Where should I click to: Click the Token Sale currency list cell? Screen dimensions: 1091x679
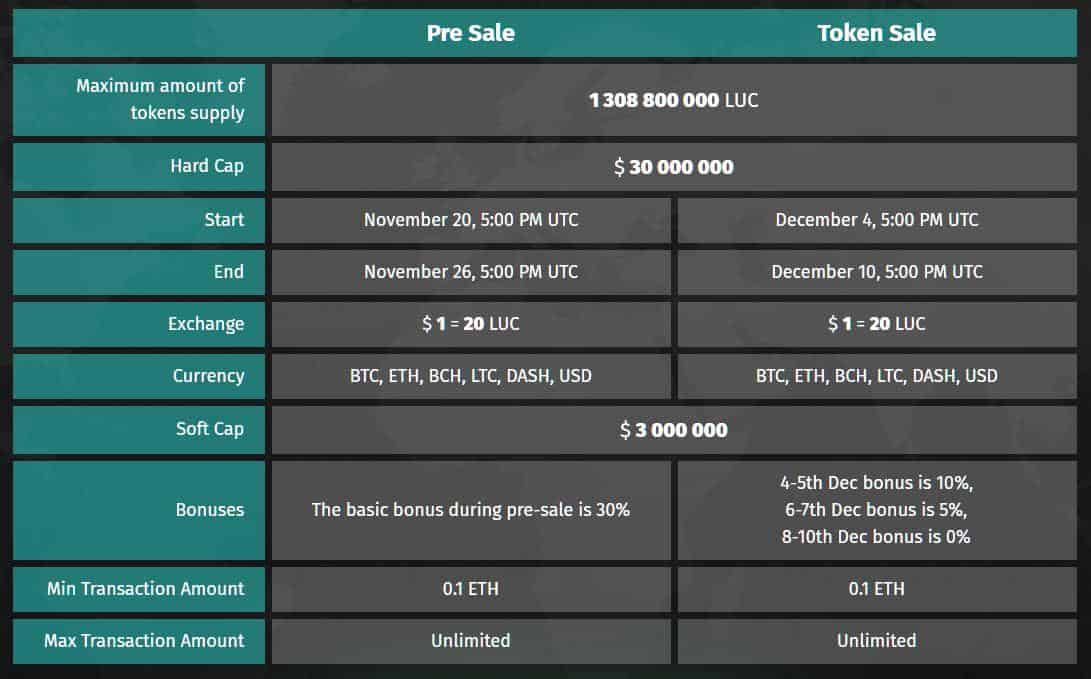[x=877, y=376]
